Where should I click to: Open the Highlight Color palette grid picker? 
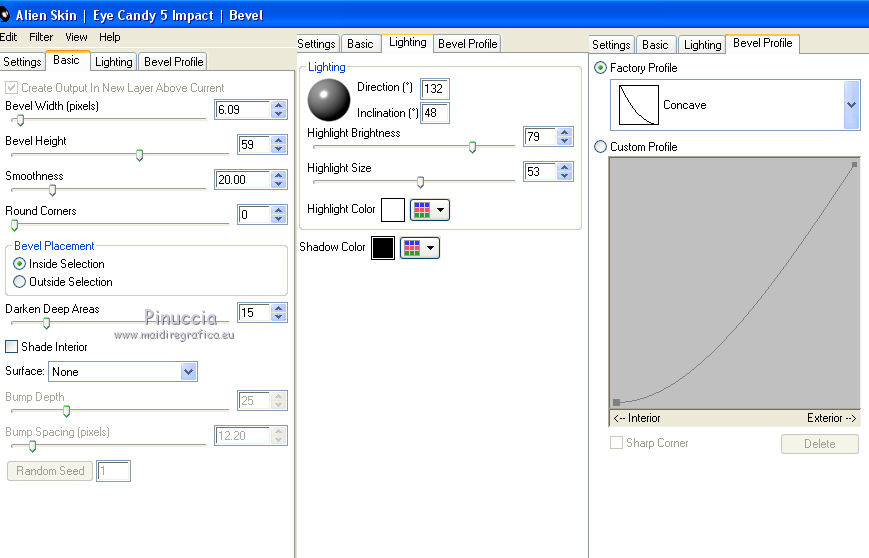point(430,210)
